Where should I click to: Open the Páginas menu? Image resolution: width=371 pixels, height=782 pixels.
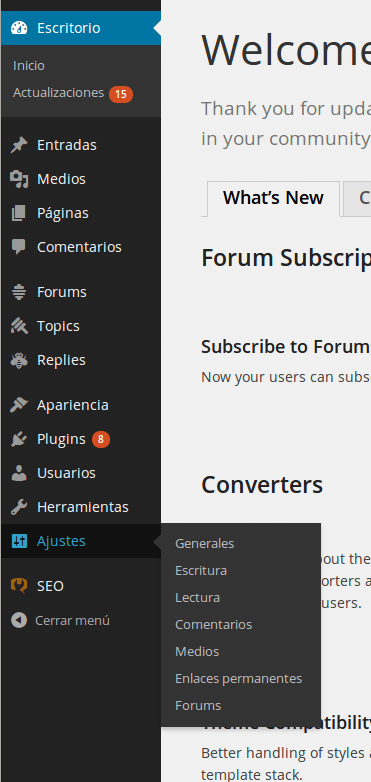[x=81, y=213]
